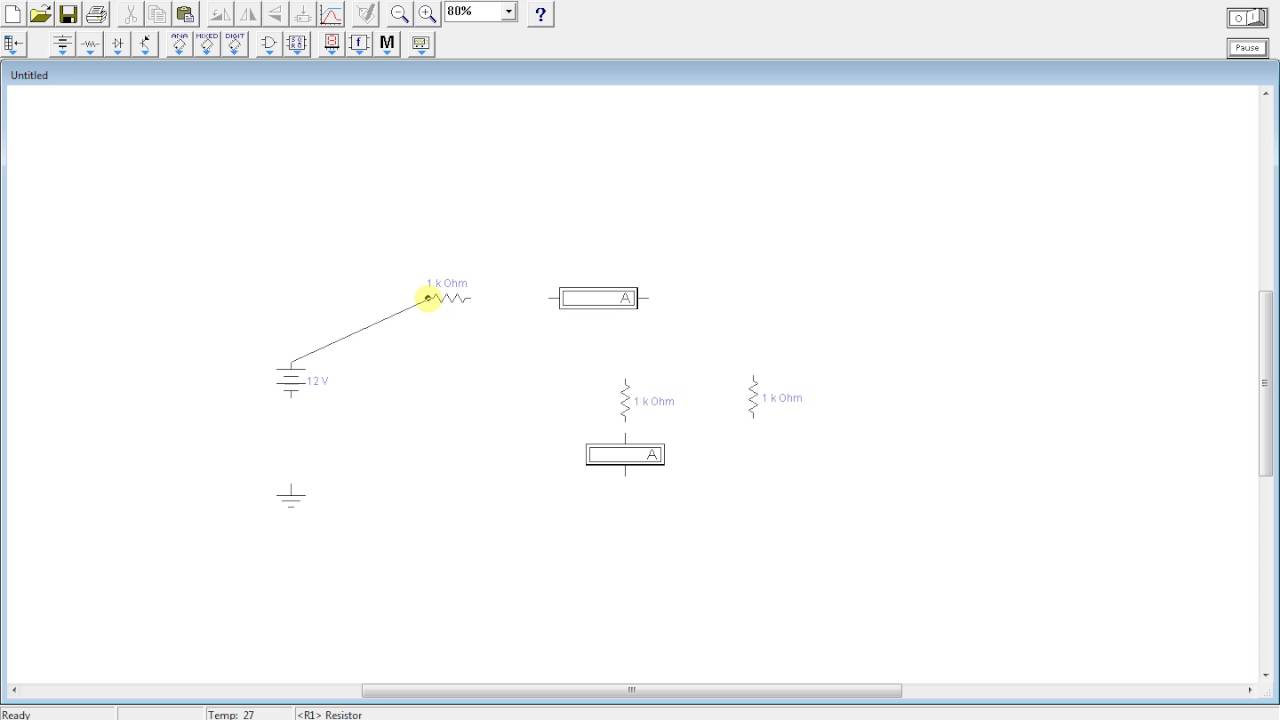Click the 'Untitled' window title
The height and width of the screenshot is (720, 1280).
(29, 75)
